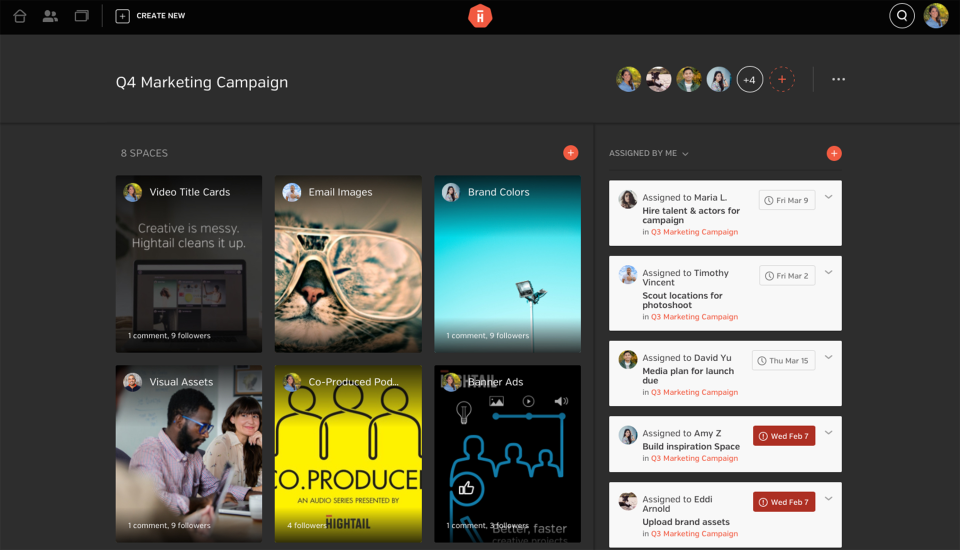The height and width of the screenshot is (550, 960).
Task: Click Timothy Vincent avatar in task card
Action: click(628, 274)
